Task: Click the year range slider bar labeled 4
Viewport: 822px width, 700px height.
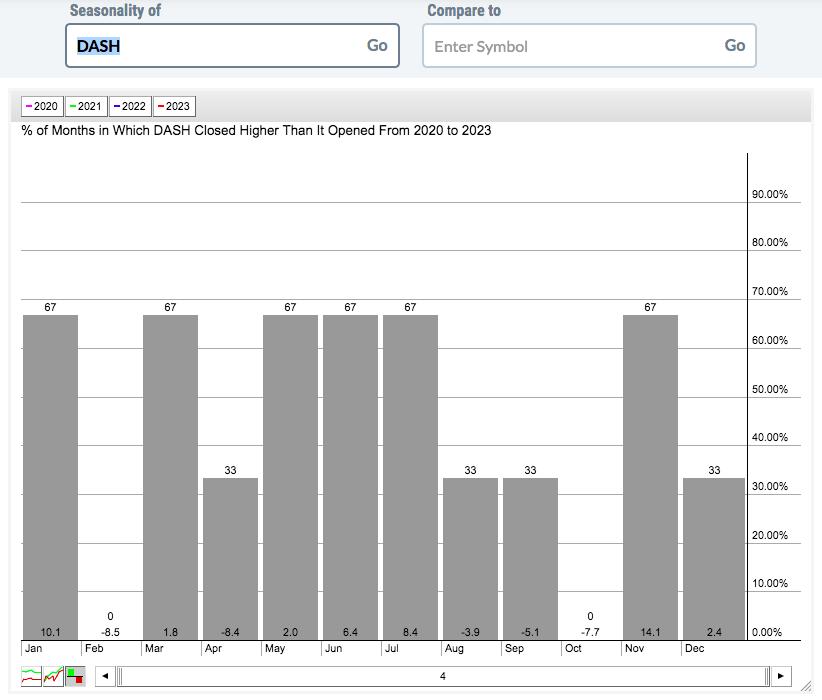Action: (x=443, y=677)
